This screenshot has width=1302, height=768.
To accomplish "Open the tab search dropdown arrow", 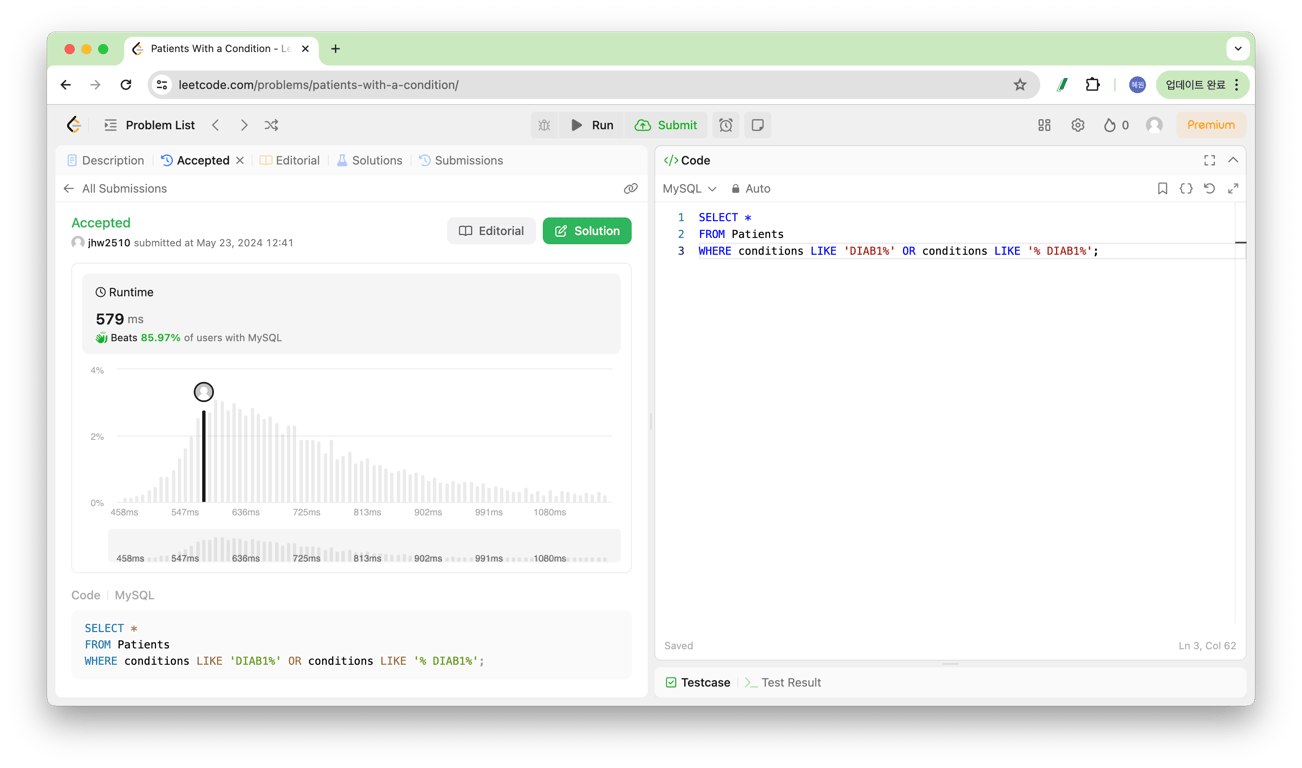I will tap(1238, 48).
